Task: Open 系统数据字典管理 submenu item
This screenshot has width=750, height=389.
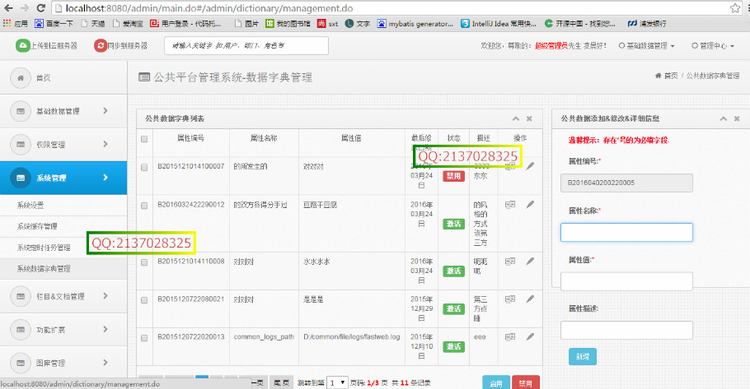Action: pyautogui.click(x=64, y=268)
